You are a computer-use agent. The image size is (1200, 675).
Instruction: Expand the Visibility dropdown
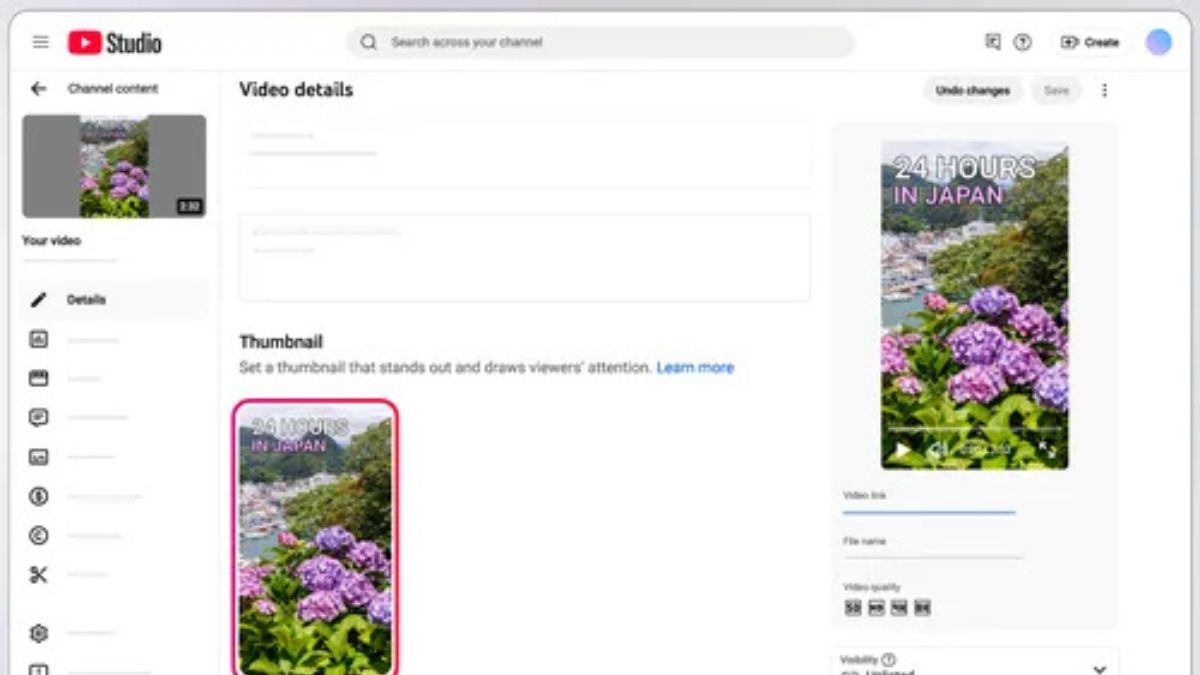click(x=1099, y=669)
